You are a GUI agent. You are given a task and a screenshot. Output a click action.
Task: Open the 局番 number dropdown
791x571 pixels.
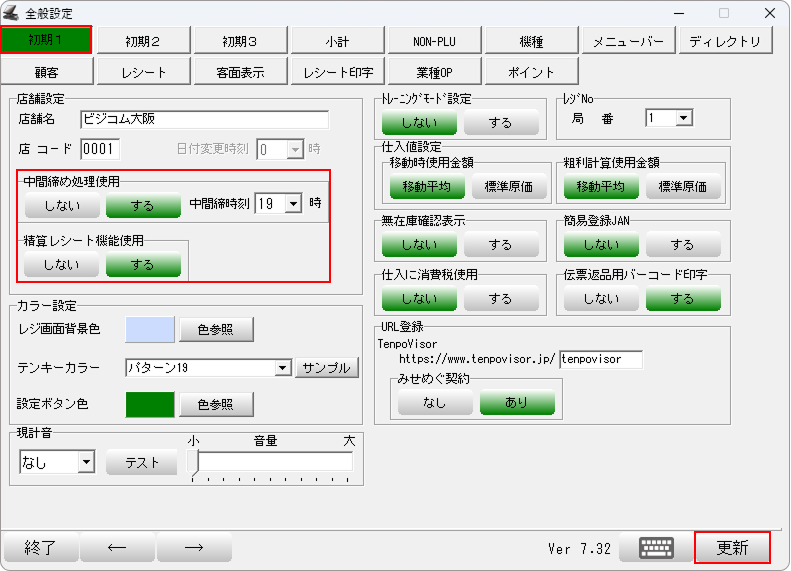coord(684,118)
